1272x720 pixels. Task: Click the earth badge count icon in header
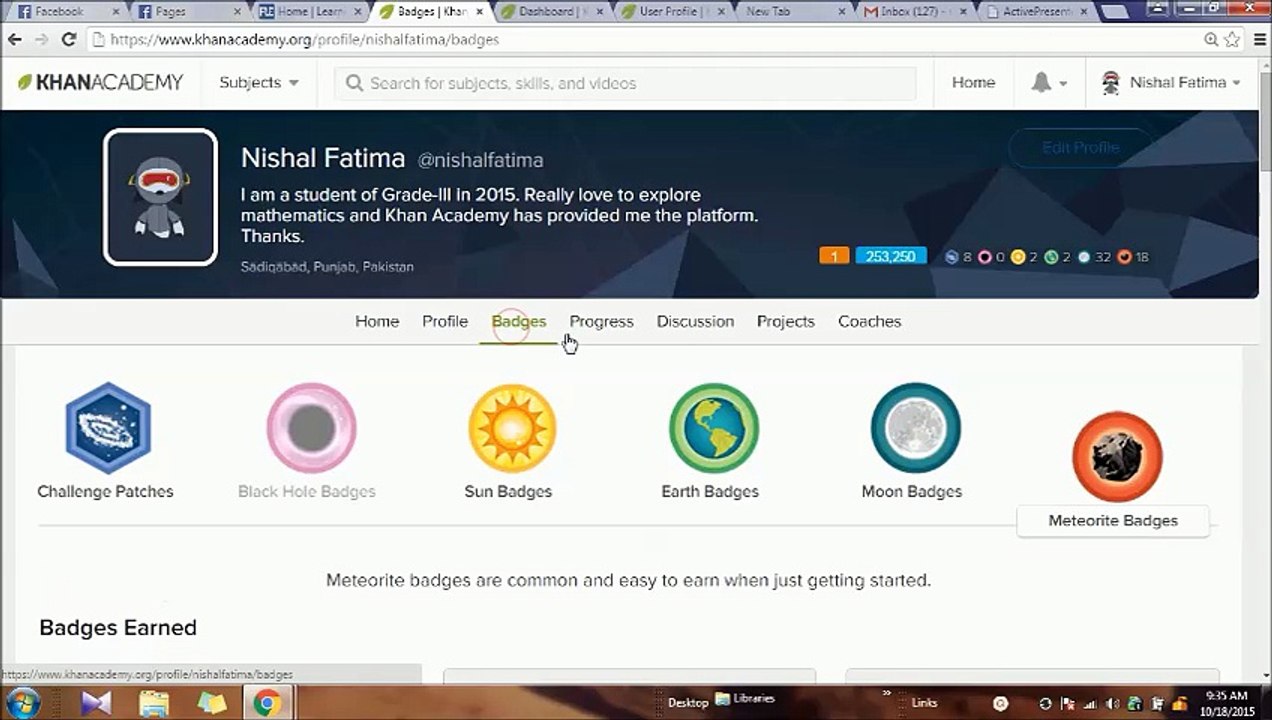click(x=1051, y=257)
